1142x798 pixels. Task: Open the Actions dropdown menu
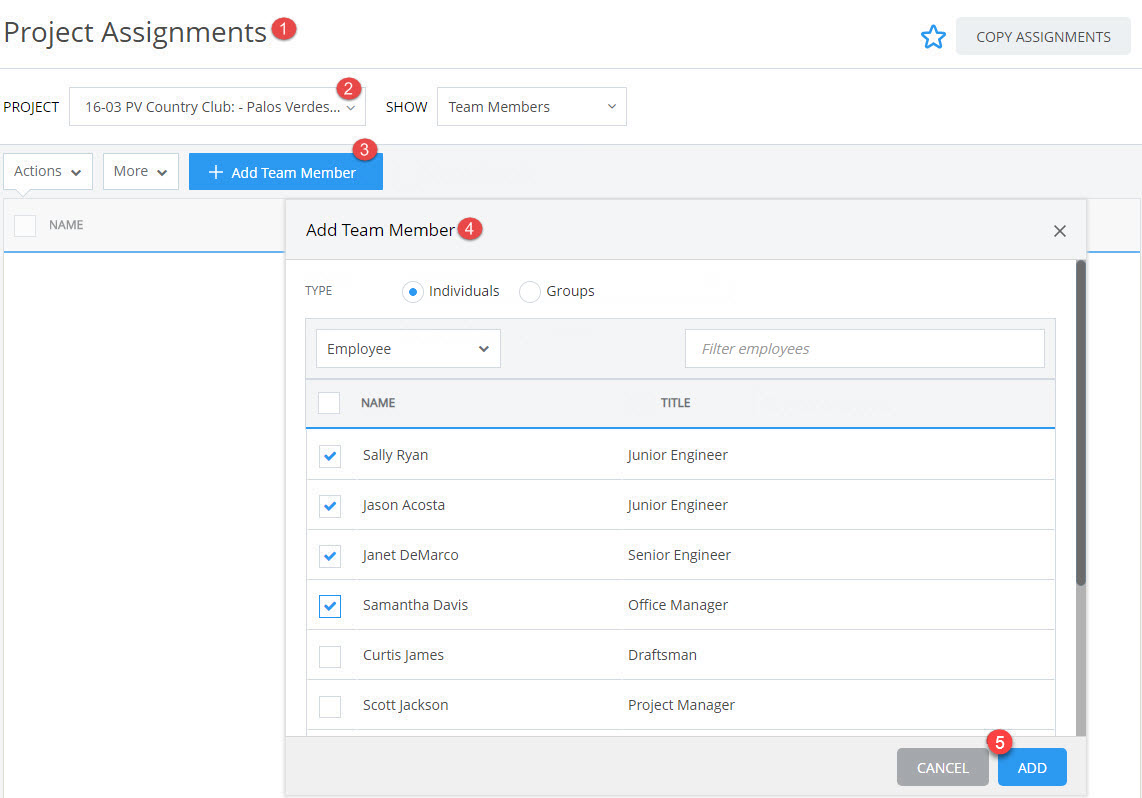pos(47,171)
